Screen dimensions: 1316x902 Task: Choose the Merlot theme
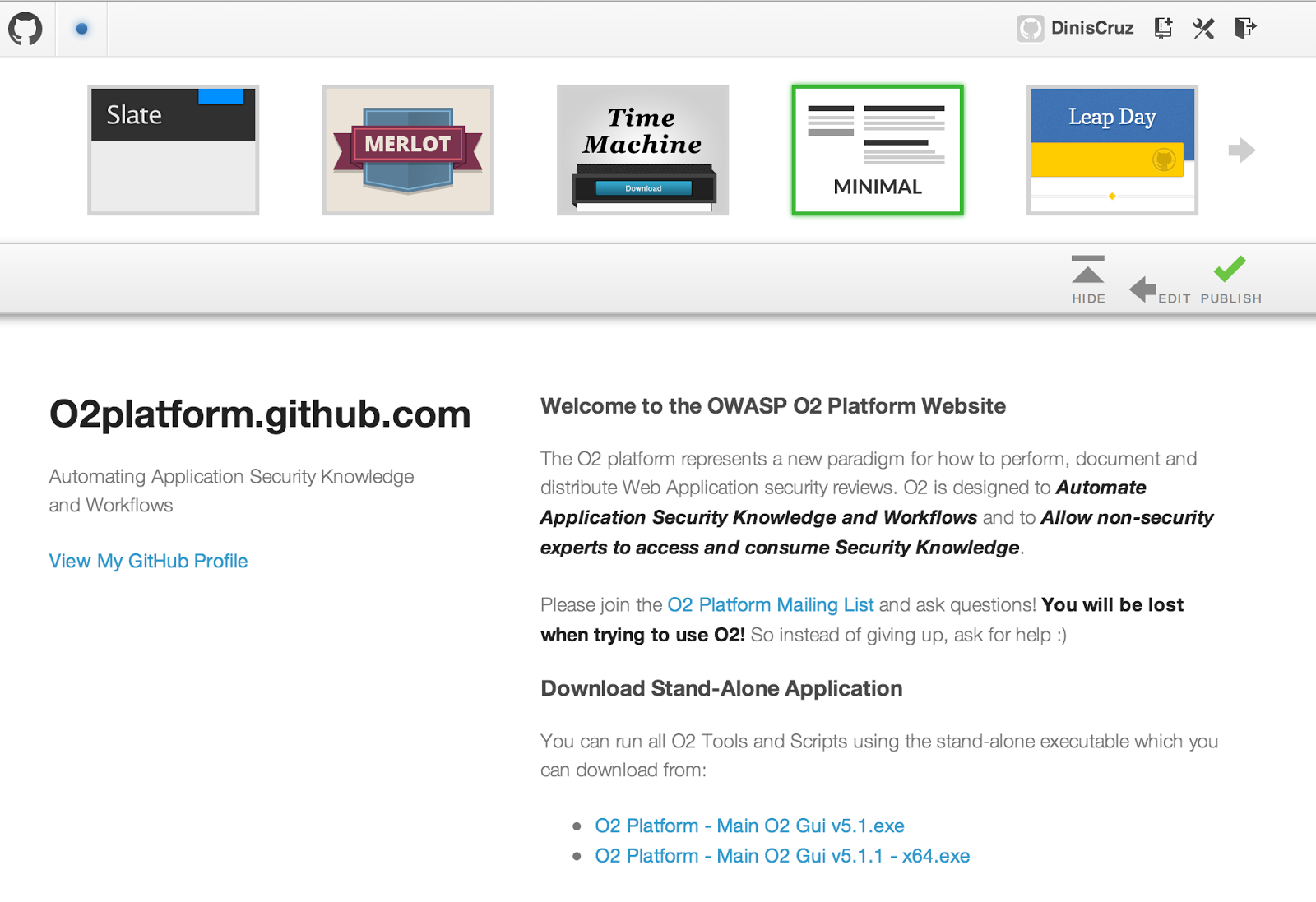coord(408,150)
